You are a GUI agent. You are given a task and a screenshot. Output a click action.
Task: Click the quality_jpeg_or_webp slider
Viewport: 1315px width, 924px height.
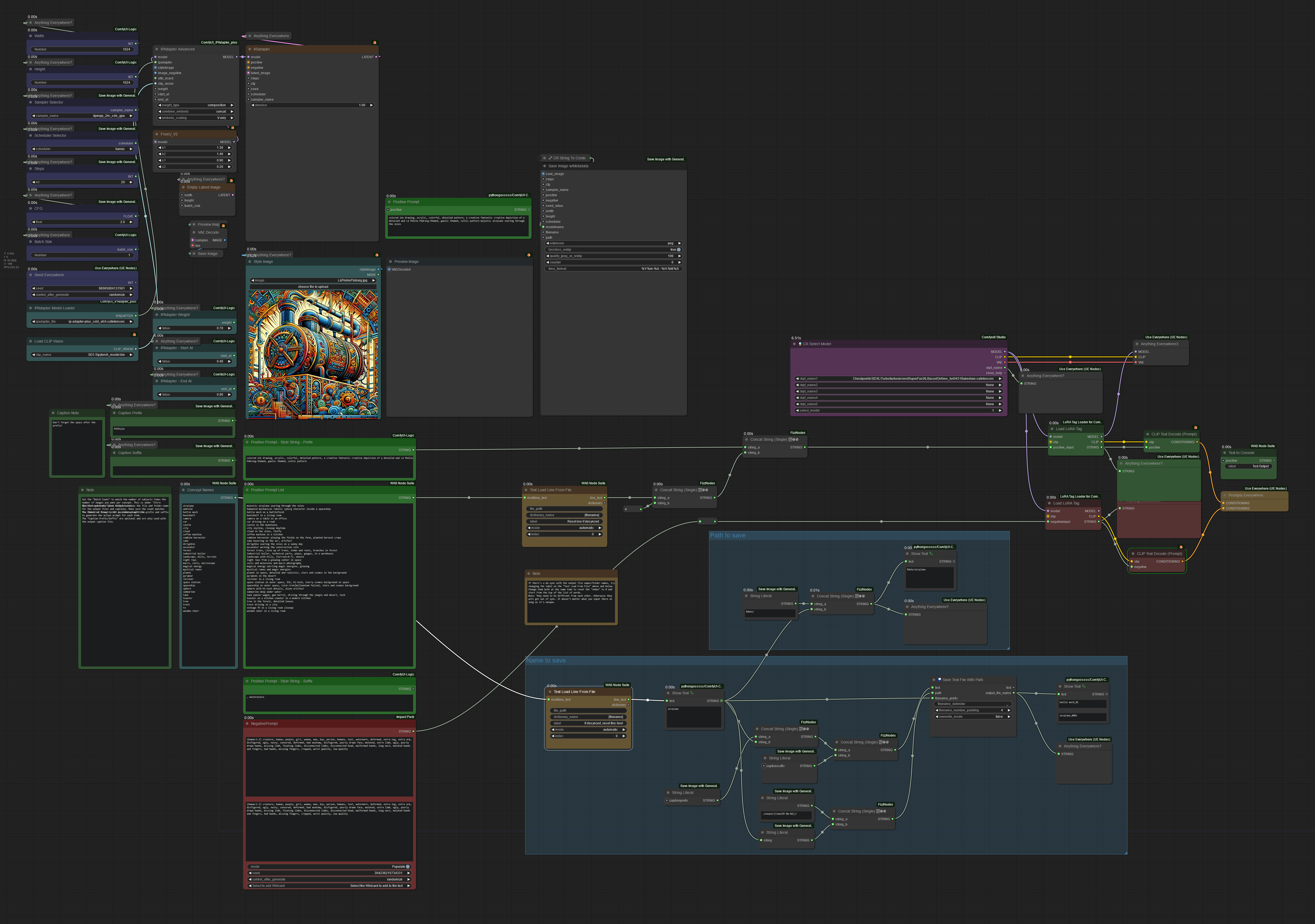(613, 256)
